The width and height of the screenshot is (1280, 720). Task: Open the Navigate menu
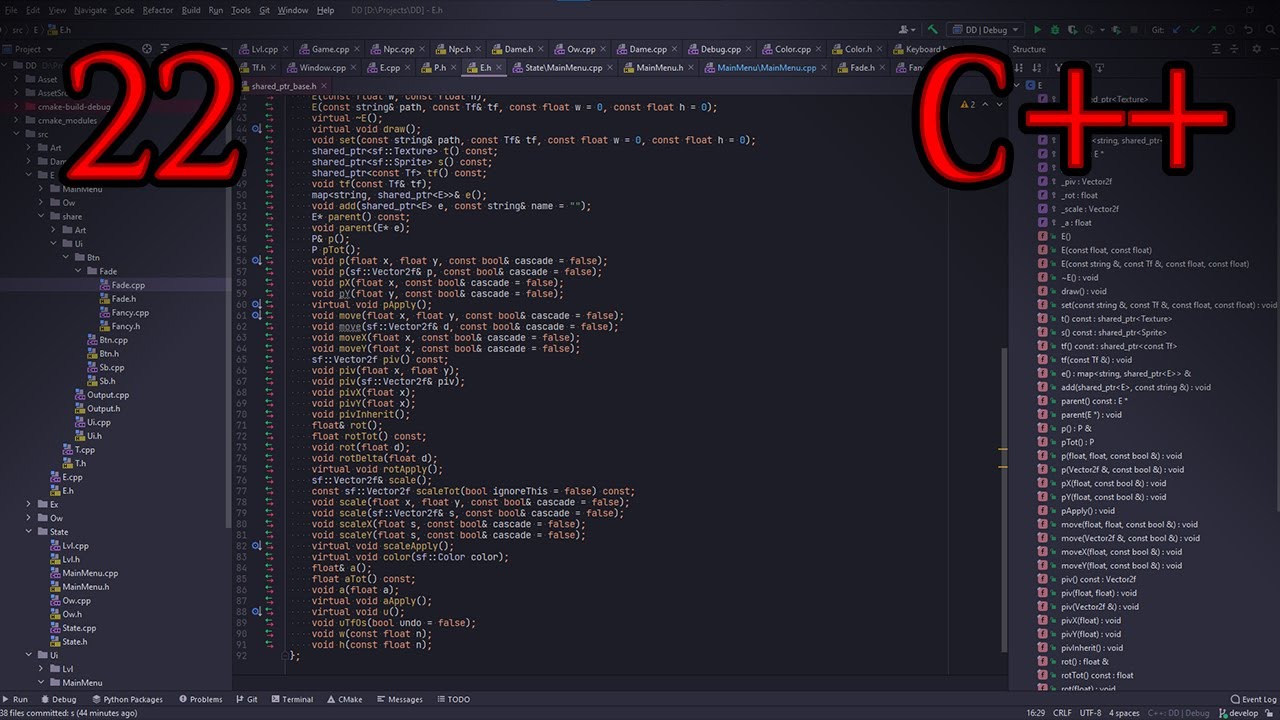tap(90, 10)
